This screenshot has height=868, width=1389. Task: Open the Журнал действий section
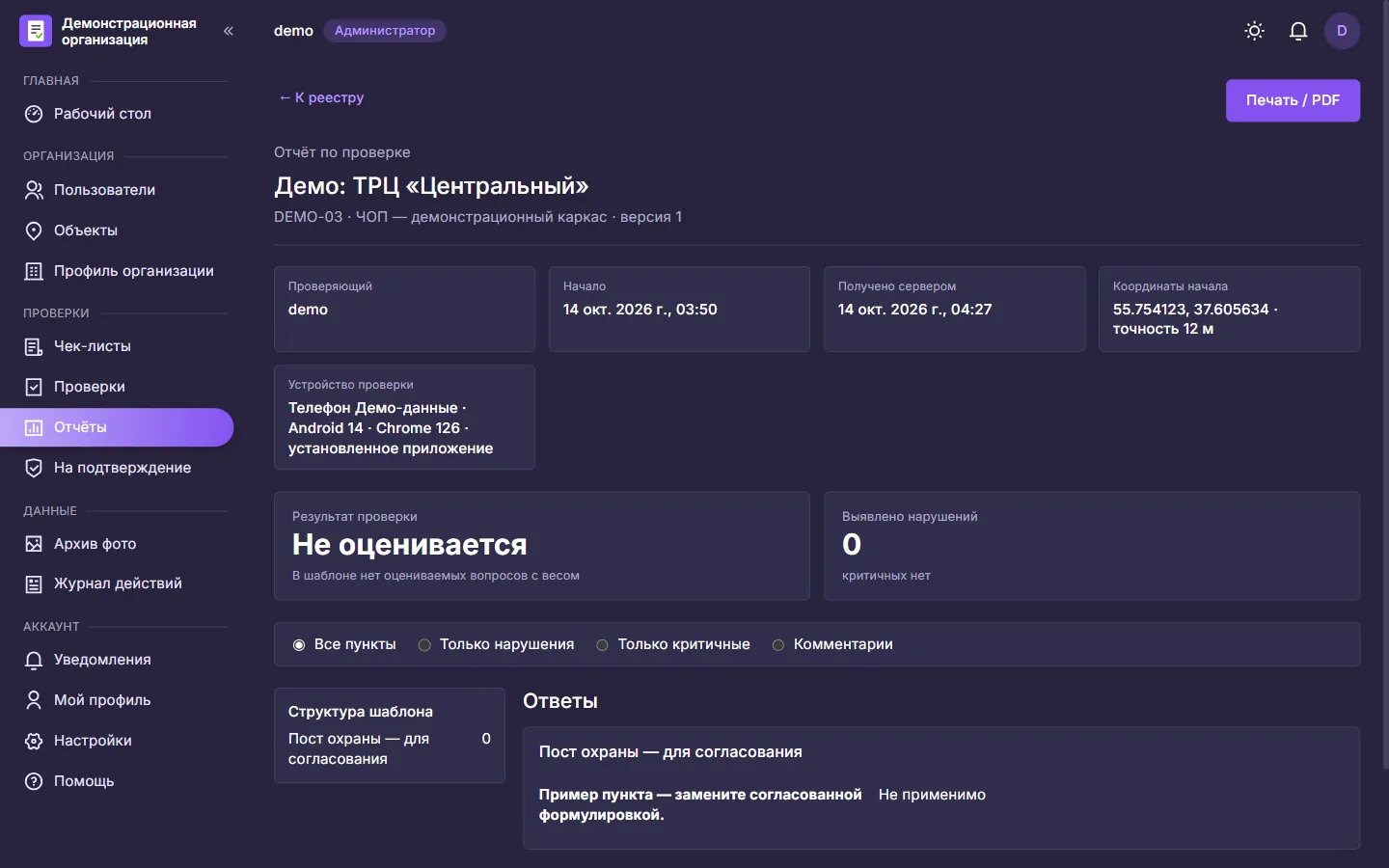[117, 583]
